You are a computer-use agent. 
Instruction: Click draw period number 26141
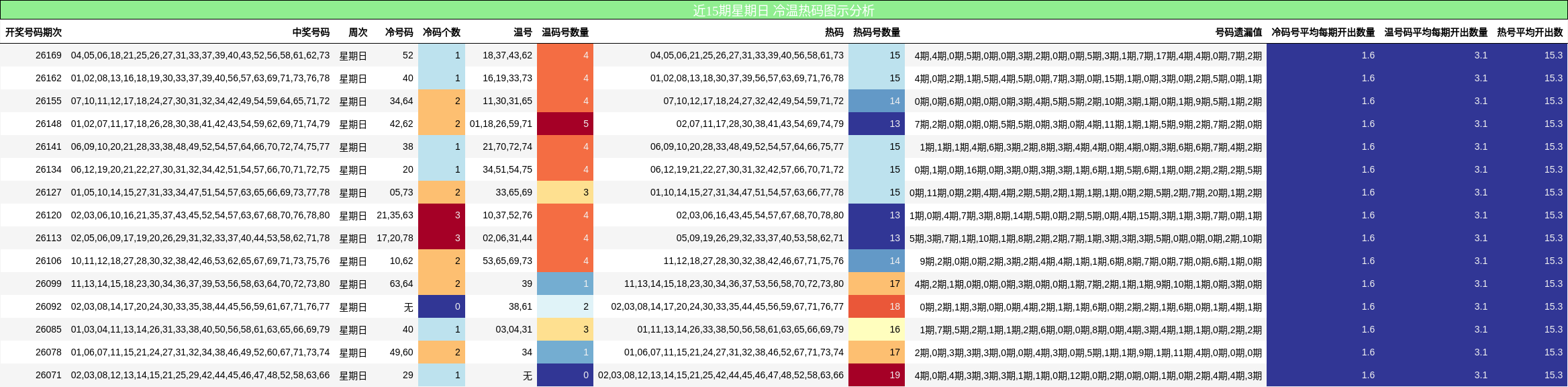(48, 146)
